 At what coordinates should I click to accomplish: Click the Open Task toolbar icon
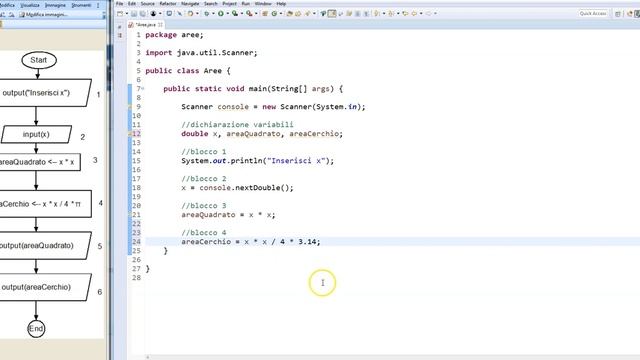298,13
